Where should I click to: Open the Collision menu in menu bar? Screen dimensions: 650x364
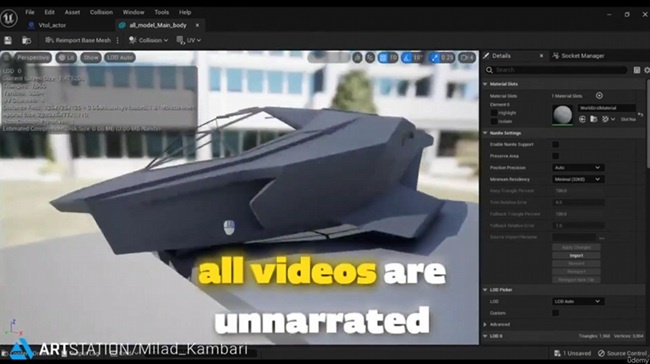(101, 12)
